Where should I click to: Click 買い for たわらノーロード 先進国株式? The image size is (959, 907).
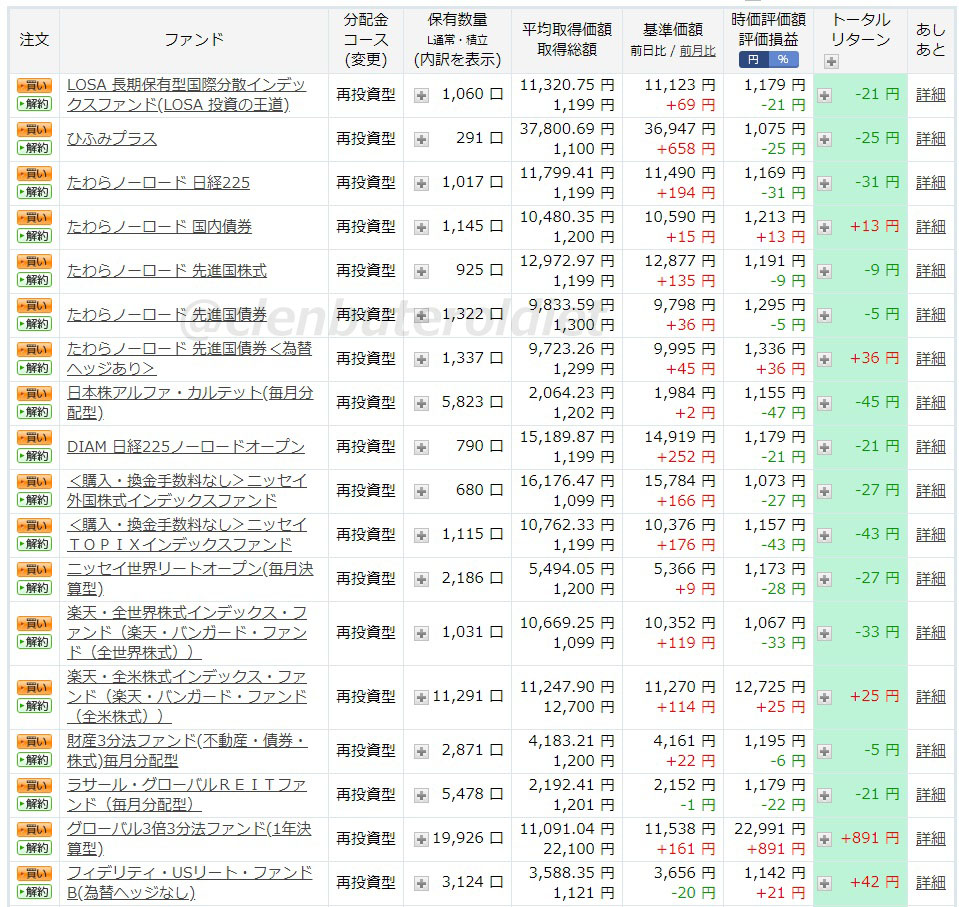34,262
